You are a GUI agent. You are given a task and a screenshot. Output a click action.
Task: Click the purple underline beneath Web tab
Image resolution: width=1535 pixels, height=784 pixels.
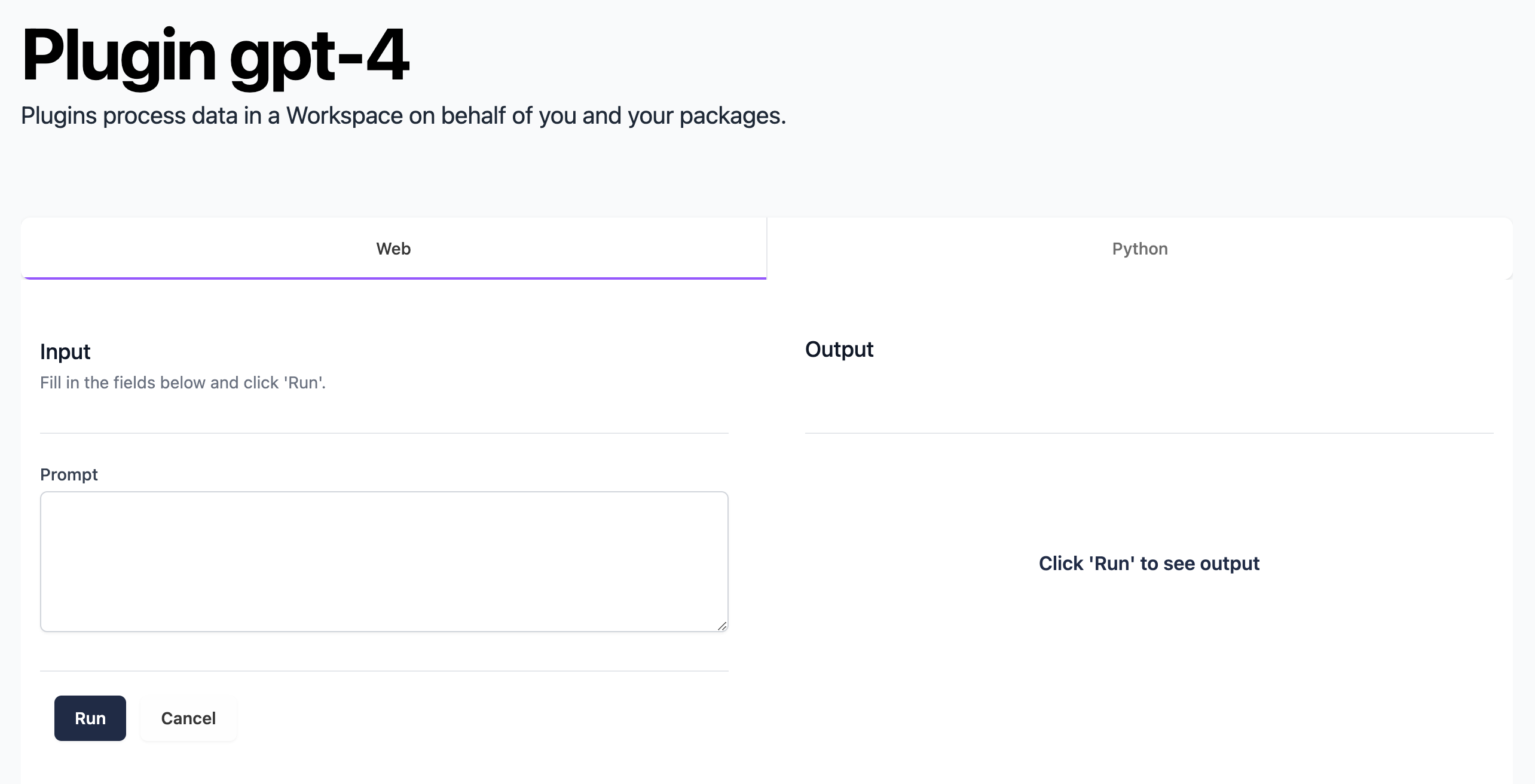(393, 278)
